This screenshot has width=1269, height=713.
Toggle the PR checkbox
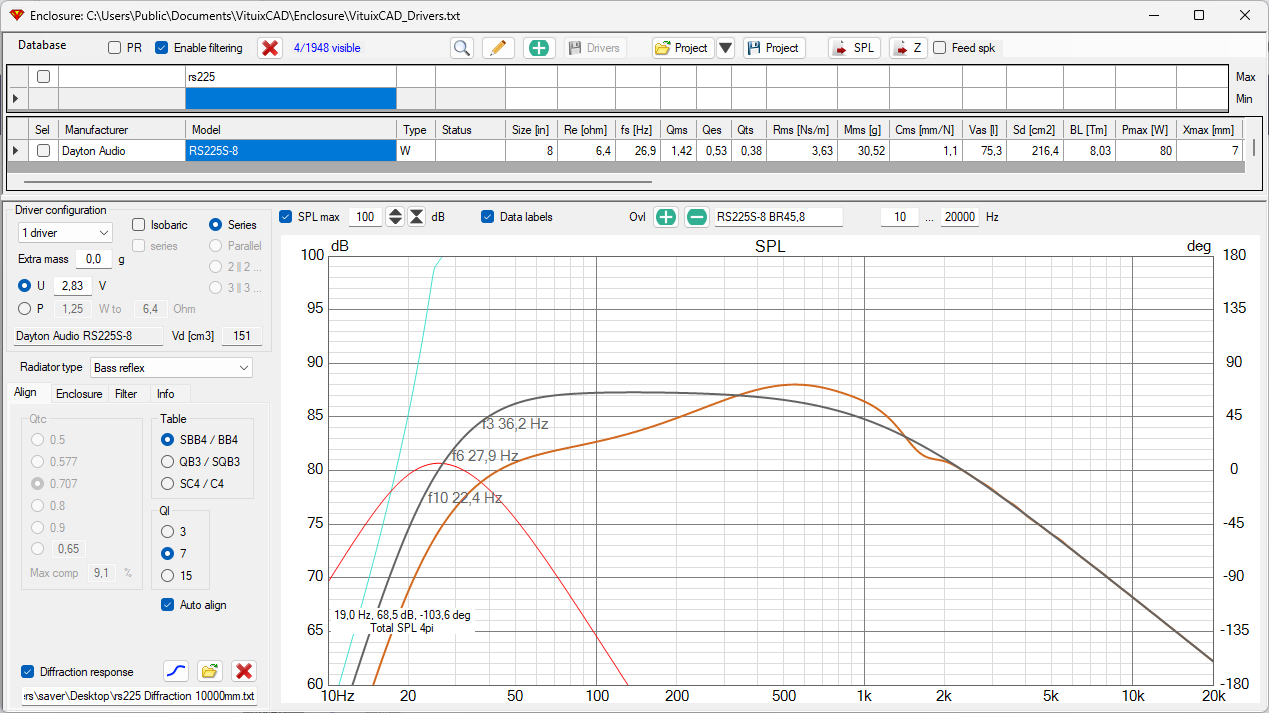pos(115,48)
